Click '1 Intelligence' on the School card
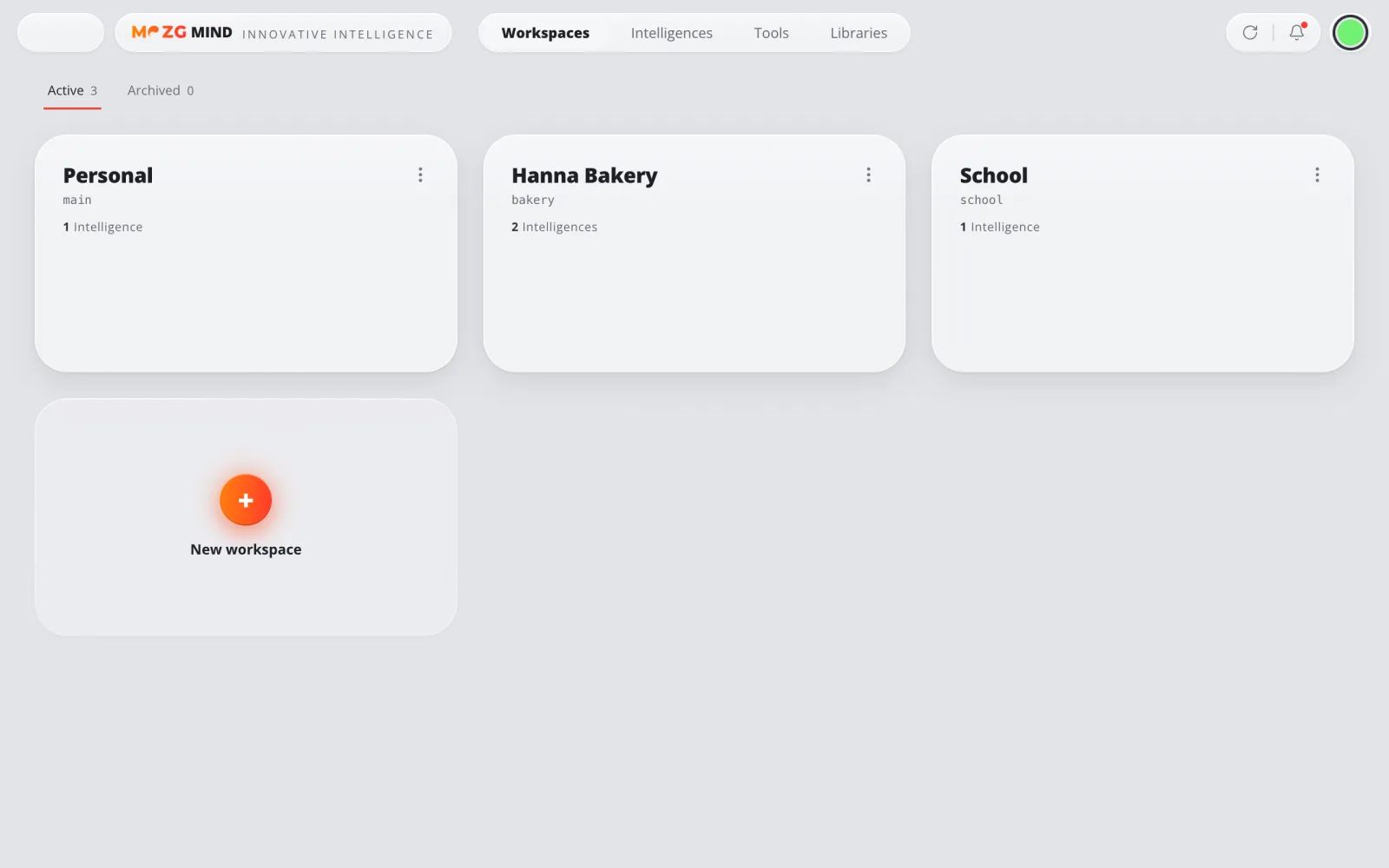Viewport: 1389px width, 868px height. coord(999,227)
